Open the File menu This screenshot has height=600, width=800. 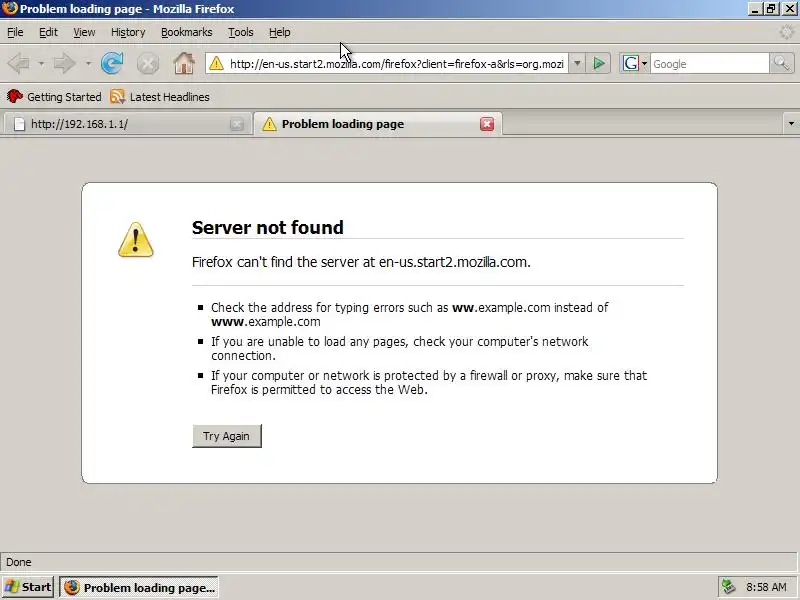[15, 32]
